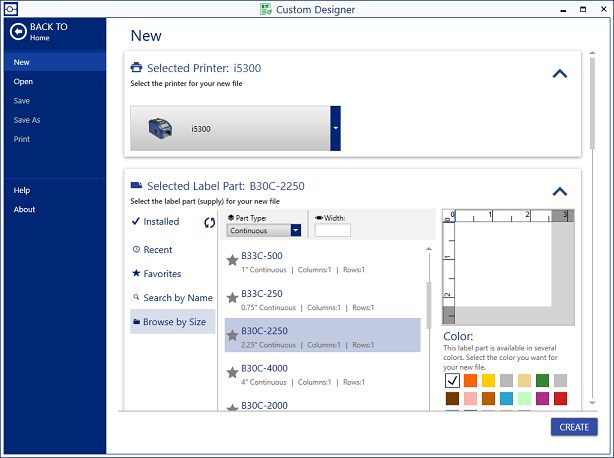Pick the magenta color swatch

(542, 398)
